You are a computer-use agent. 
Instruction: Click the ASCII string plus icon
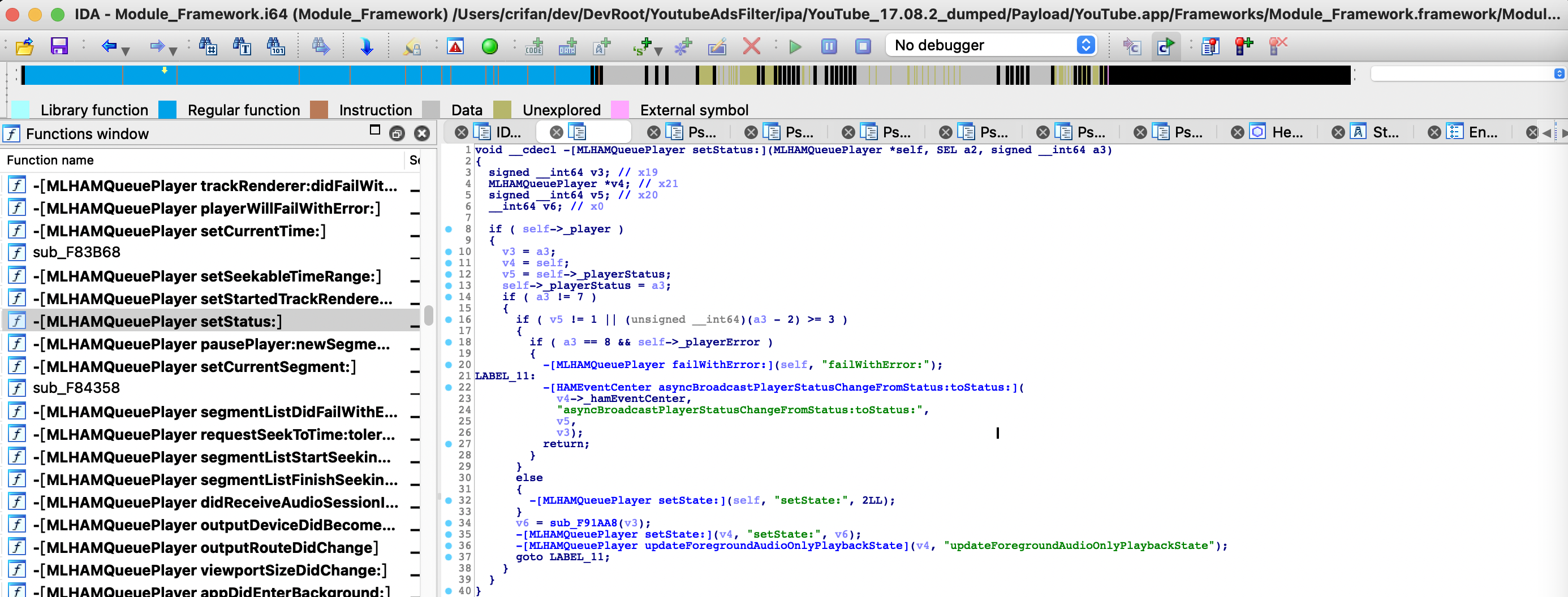coord(601,46)
